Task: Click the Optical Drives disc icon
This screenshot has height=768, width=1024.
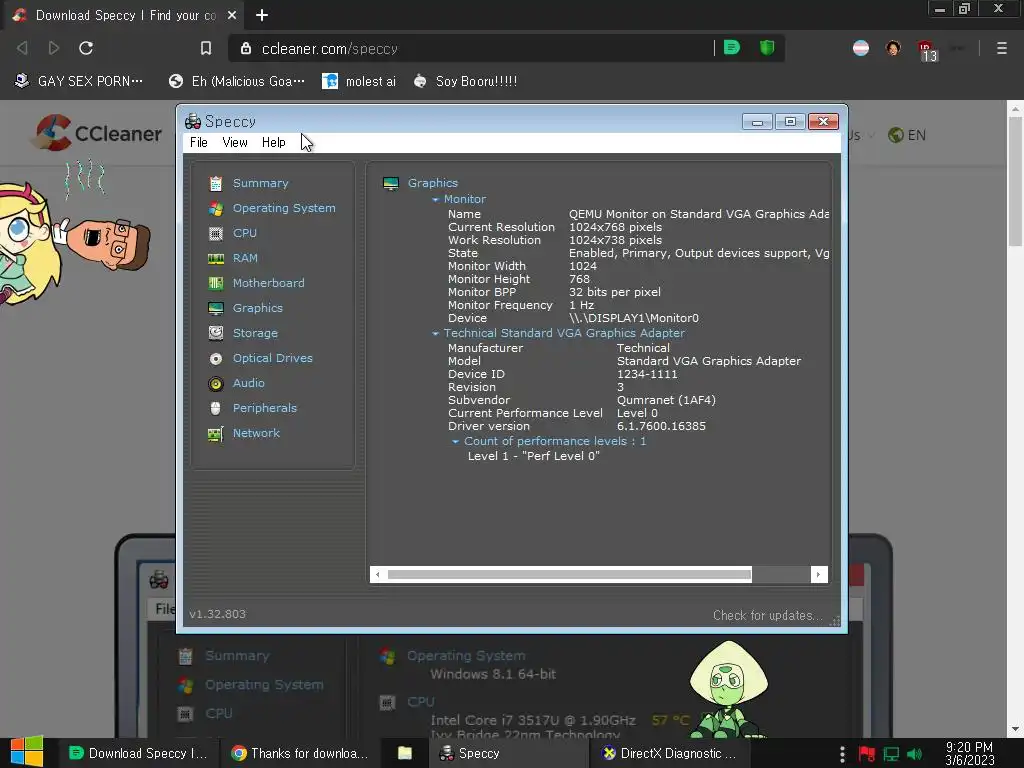Action: point(216,359)
